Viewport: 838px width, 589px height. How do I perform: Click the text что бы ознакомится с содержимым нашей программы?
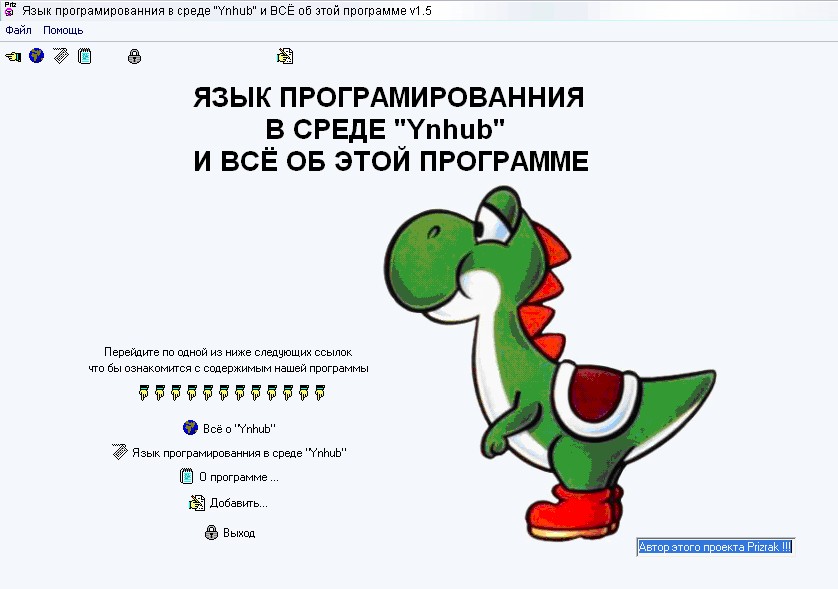click(228, 368)
